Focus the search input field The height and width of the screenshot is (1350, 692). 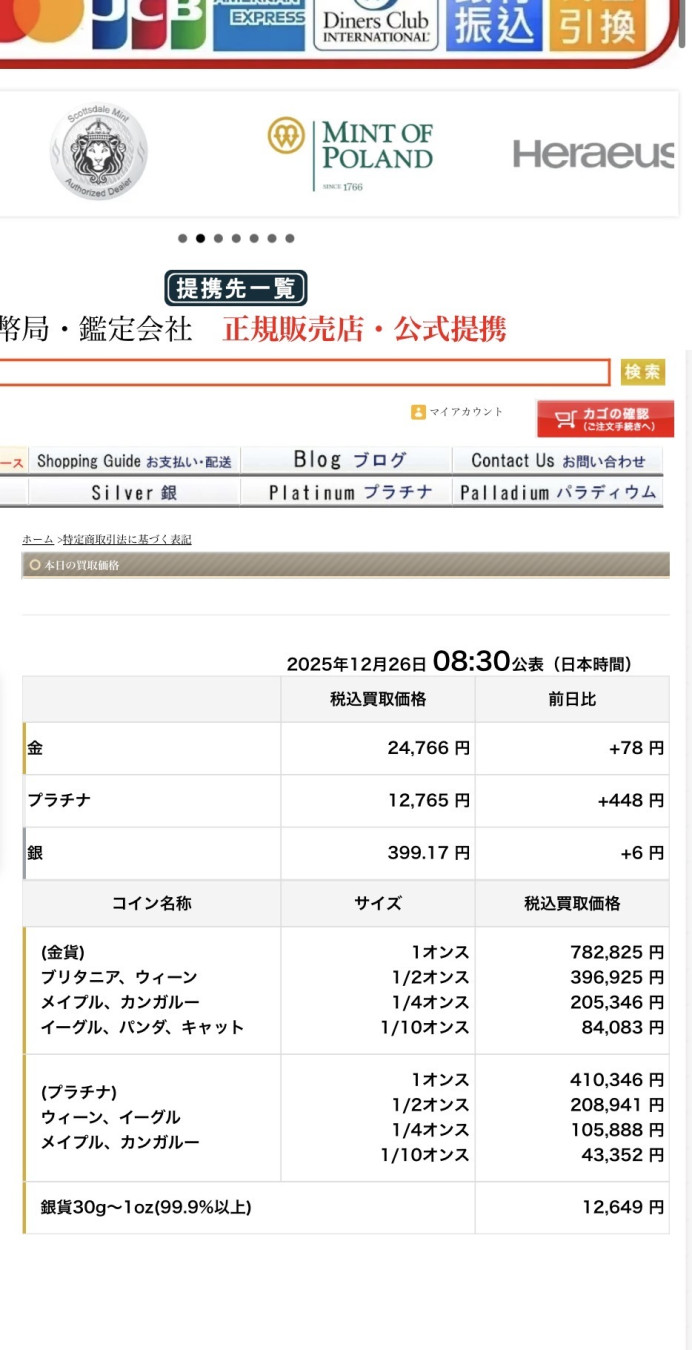pos(300,372)
